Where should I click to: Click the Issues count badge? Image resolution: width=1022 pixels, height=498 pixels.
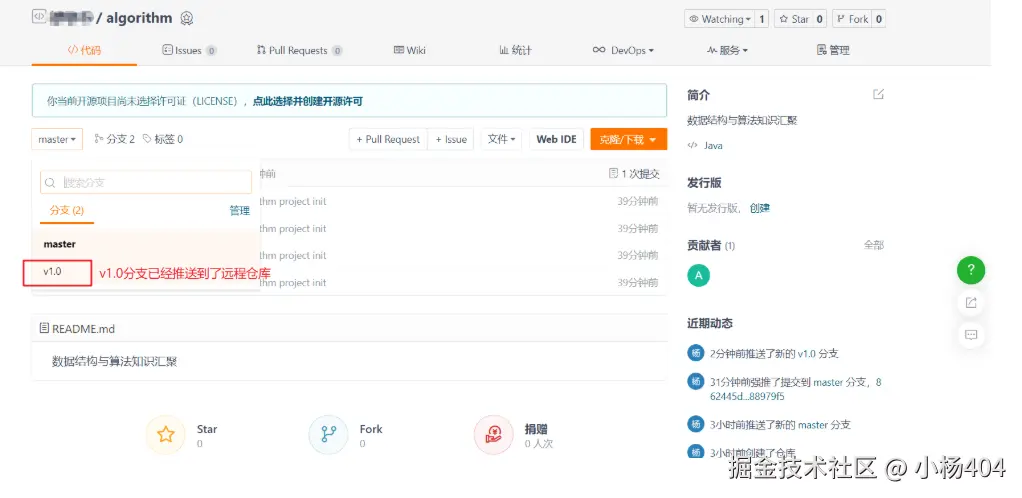[x=211, y=51]
